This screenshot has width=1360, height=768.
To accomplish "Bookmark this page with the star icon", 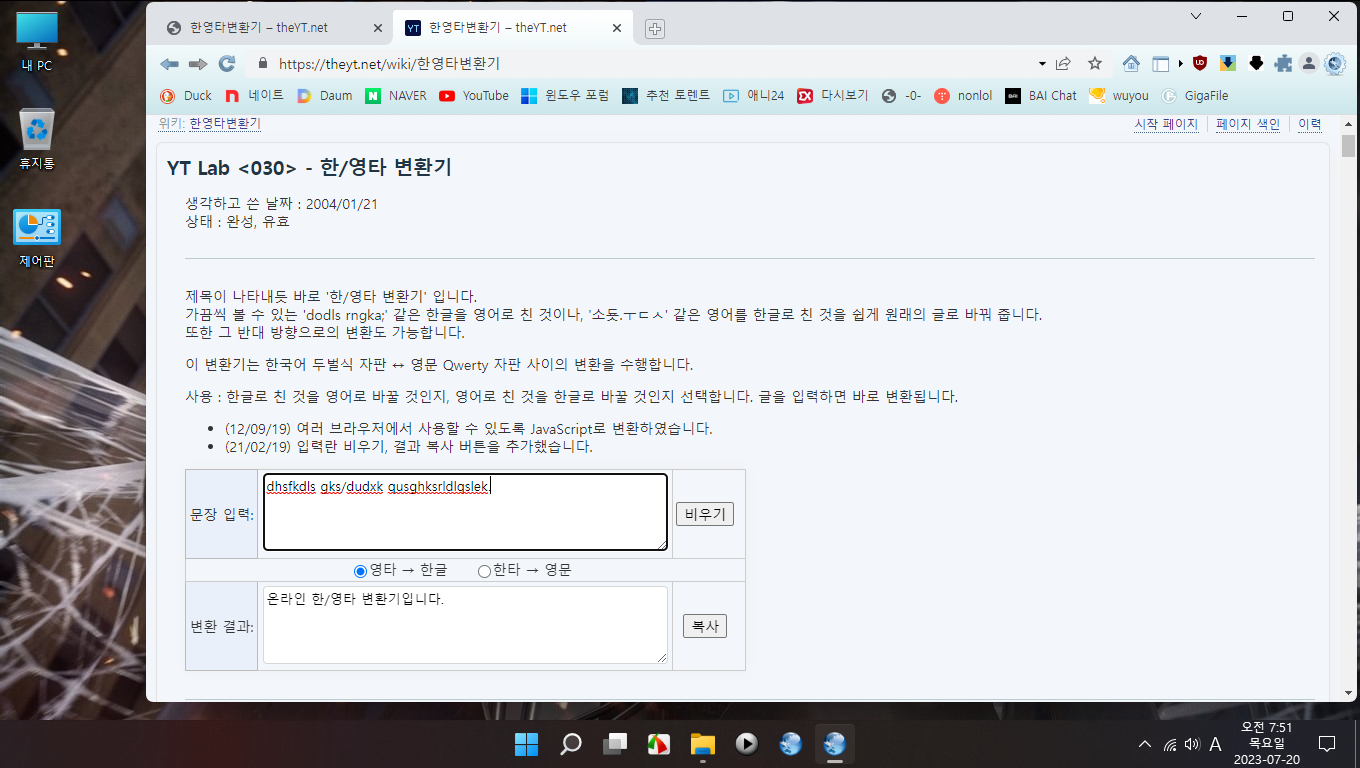I will [x=1095, y=63].
